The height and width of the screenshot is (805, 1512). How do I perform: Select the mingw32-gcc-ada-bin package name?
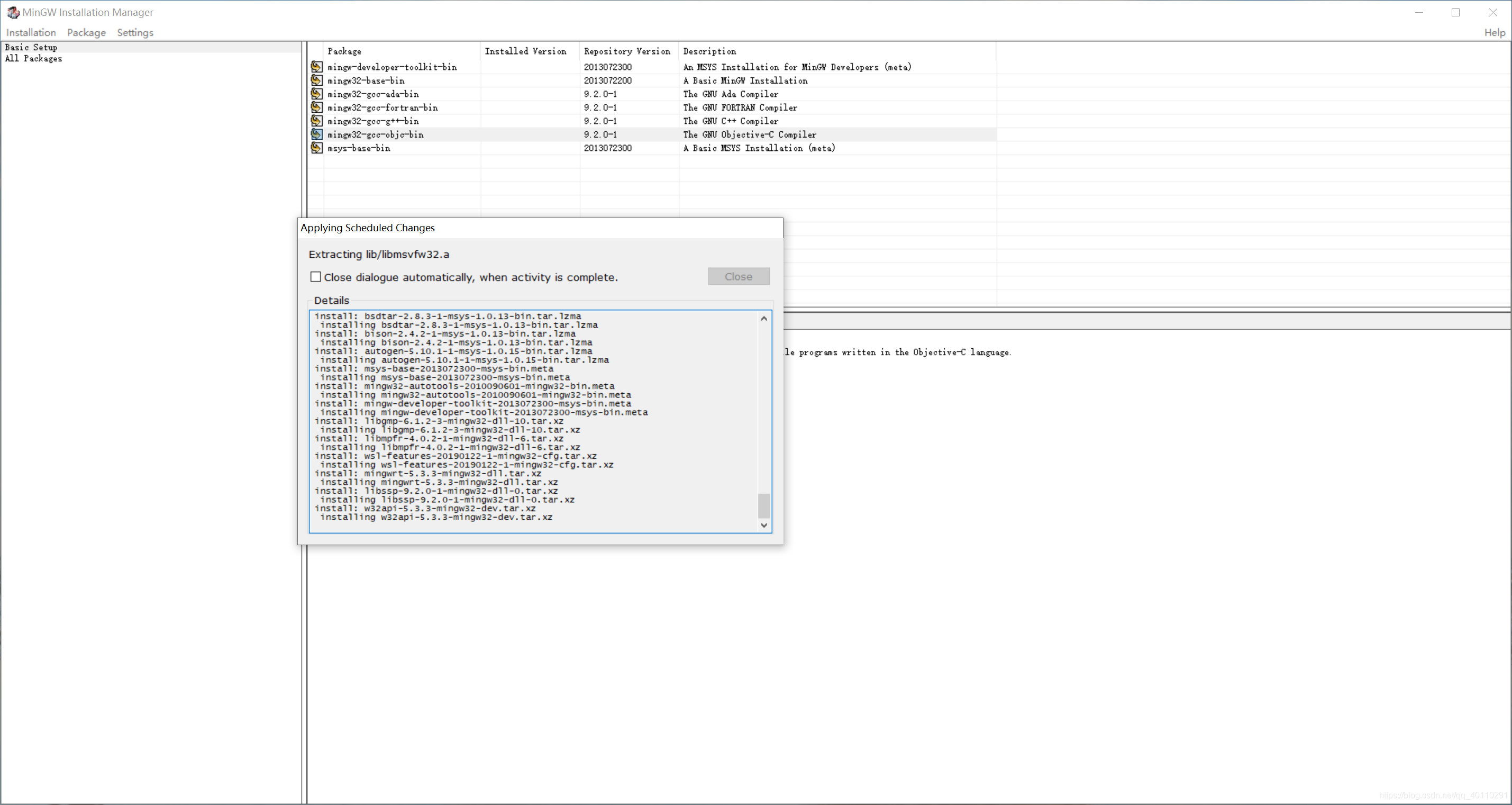coord(374,94)
